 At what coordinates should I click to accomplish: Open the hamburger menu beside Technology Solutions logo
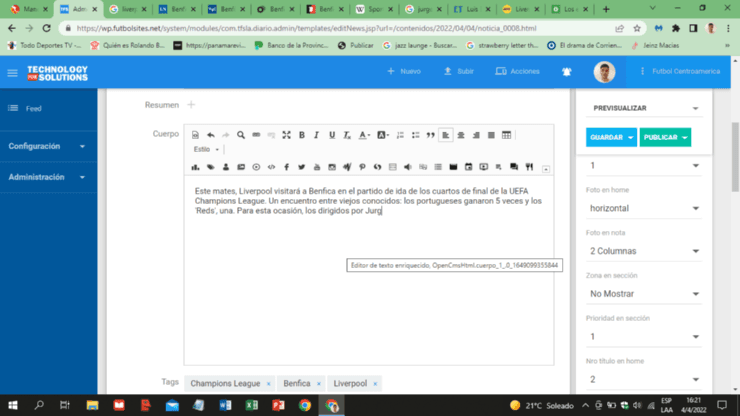pyautogui.click(x=12, y=73)
